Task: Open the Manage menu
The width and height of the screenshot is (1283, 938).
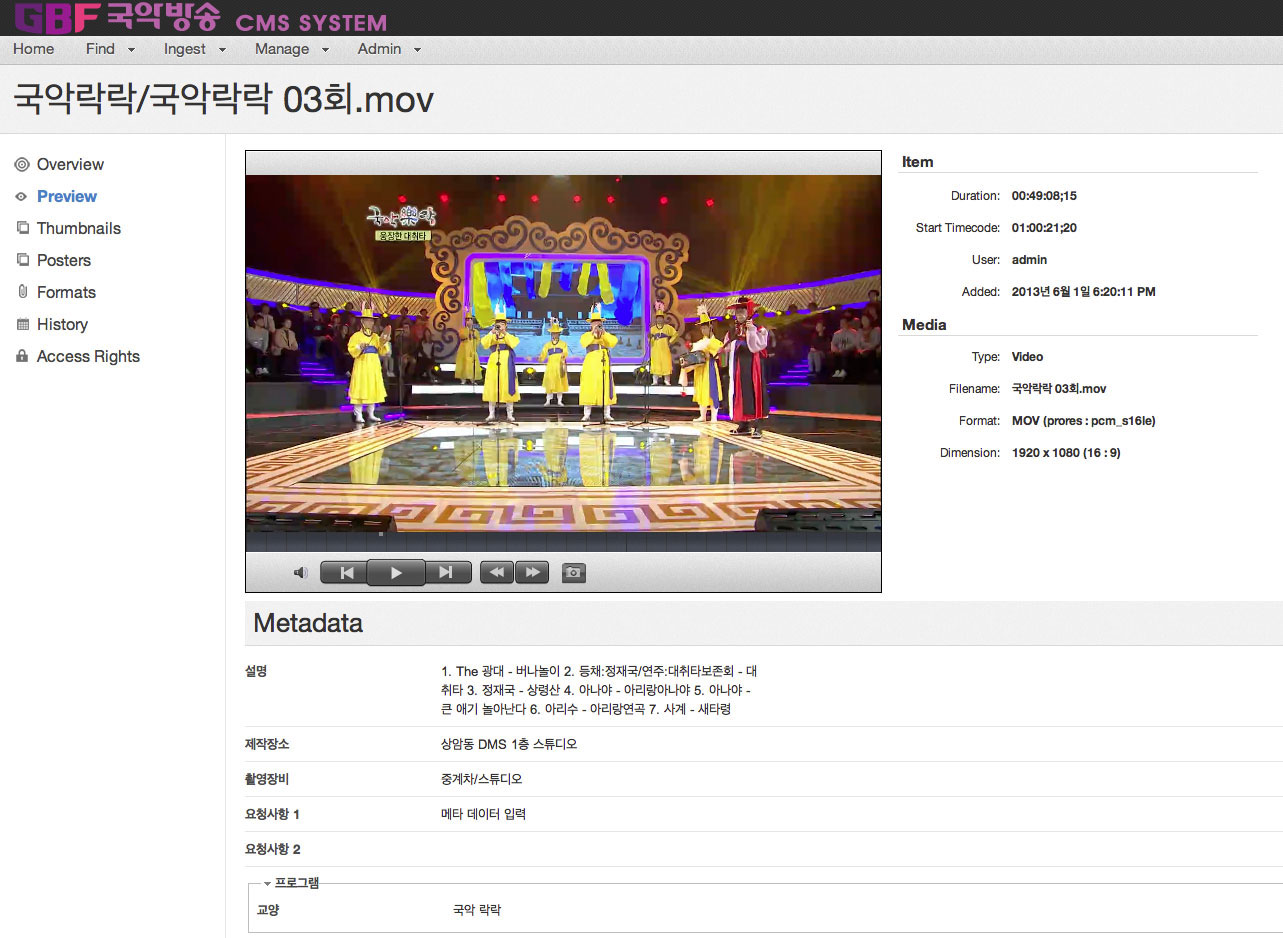Action: click(282, 49)
